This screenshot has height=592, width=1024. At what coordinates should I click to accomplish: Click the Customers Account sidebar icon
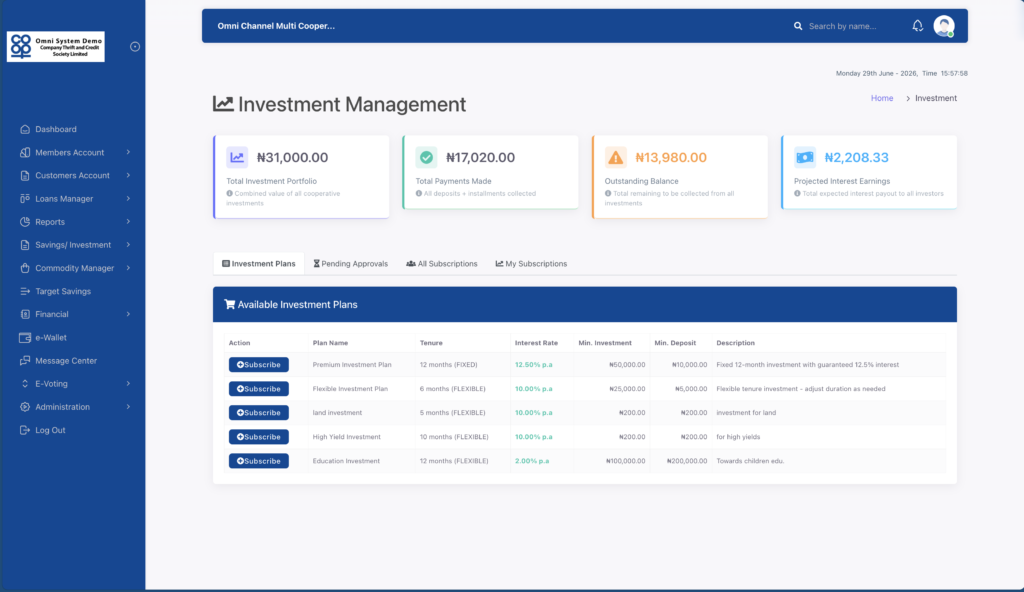click(x=25, y=176)
